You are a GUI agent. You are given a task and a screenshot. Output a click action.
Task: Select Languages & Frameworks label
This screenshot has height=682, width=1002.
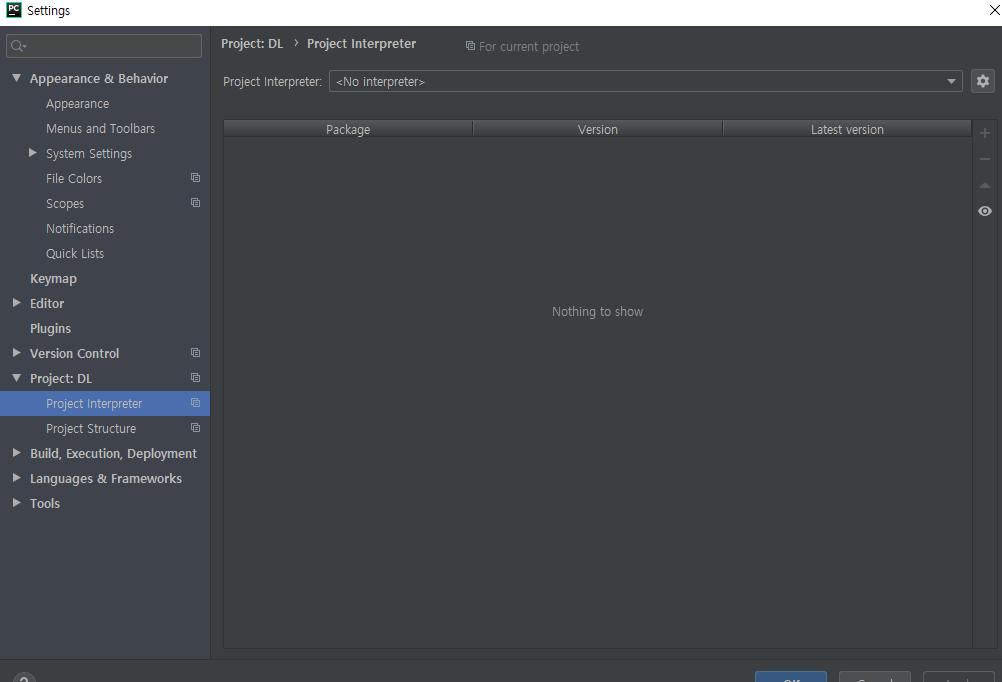pos(105,478)
